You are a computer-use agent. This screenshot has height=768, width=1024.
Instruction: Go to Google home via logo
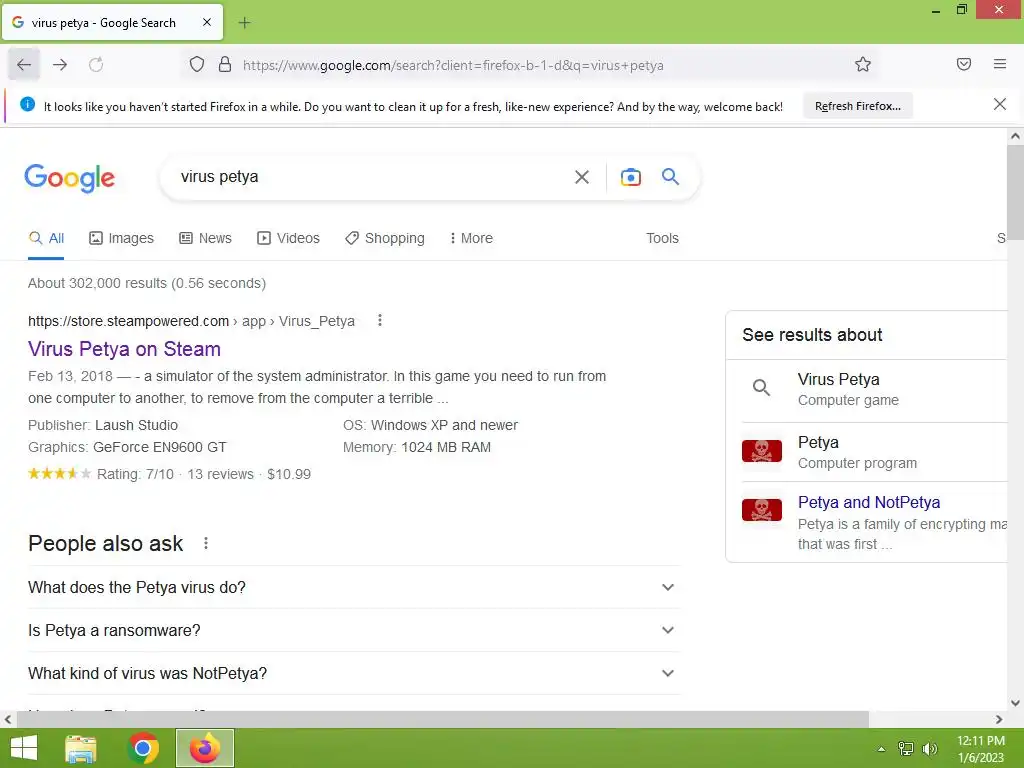[x=70, y=178]
